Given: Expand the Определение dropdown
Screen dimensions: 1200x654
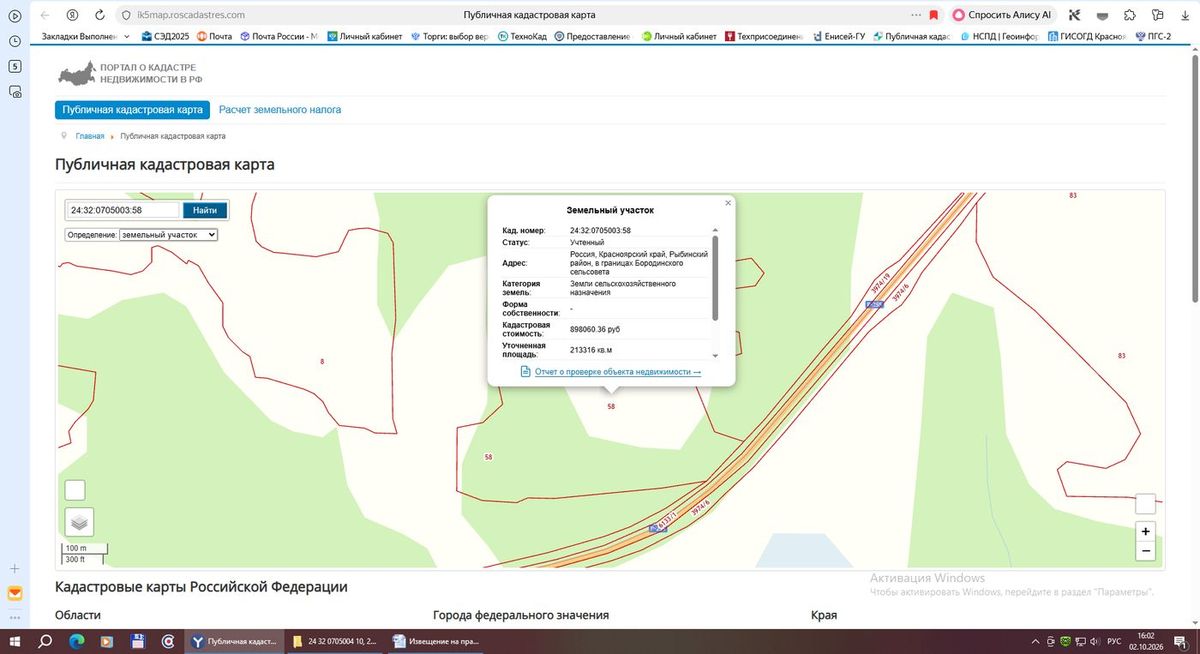Looking at the screenshot, I should 168,234.
